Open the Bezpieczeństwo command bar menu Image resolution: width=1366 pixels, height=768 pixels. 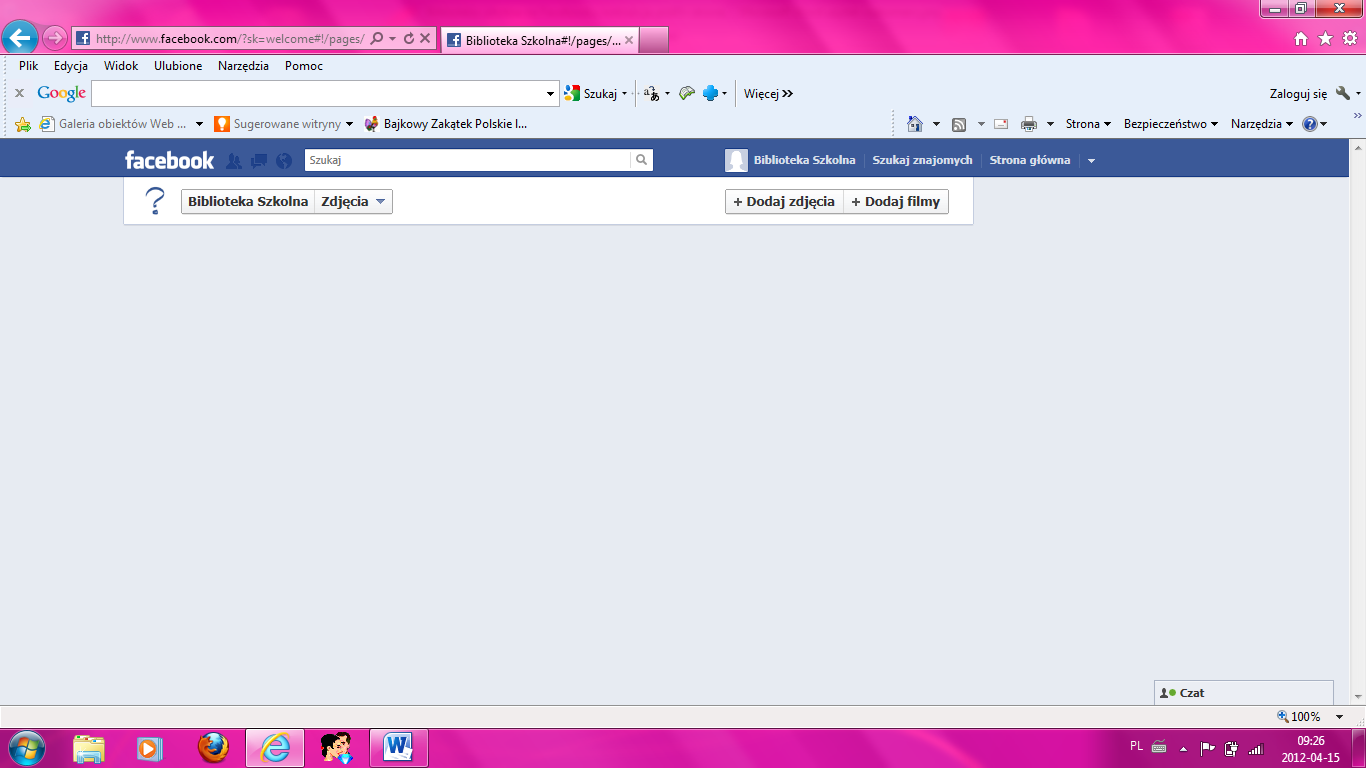click(1171, 124)
